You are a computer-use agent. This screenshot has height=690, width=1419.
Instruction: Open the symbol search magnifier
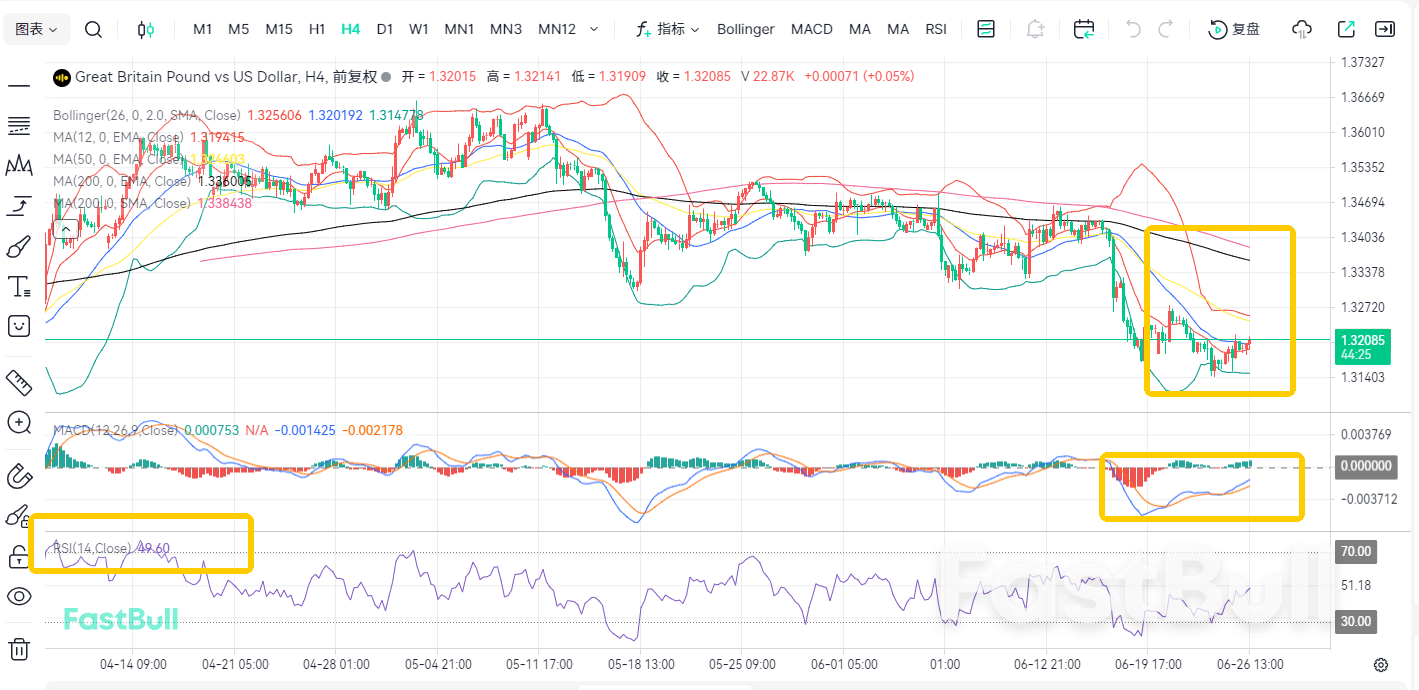93,29
